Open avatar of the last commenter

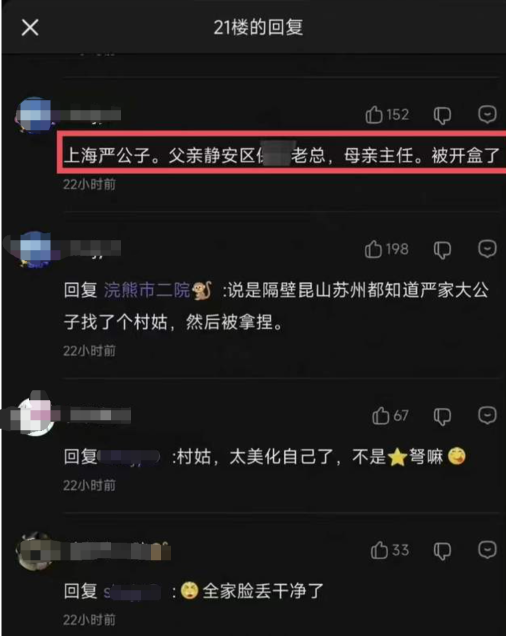click(x=36, y=550)
